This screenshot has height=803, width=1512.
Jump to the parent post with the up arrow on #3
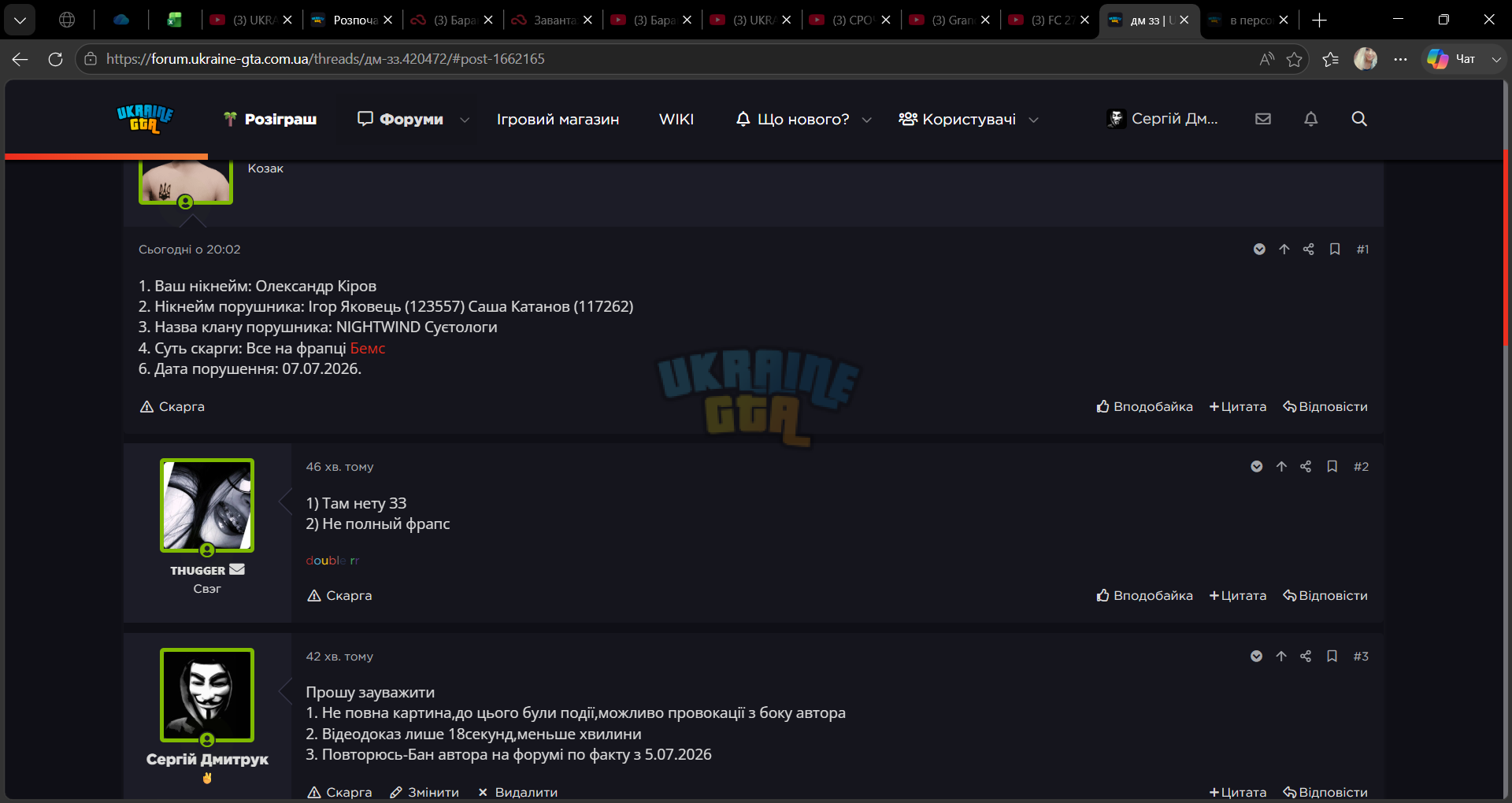pos(1281,657)
